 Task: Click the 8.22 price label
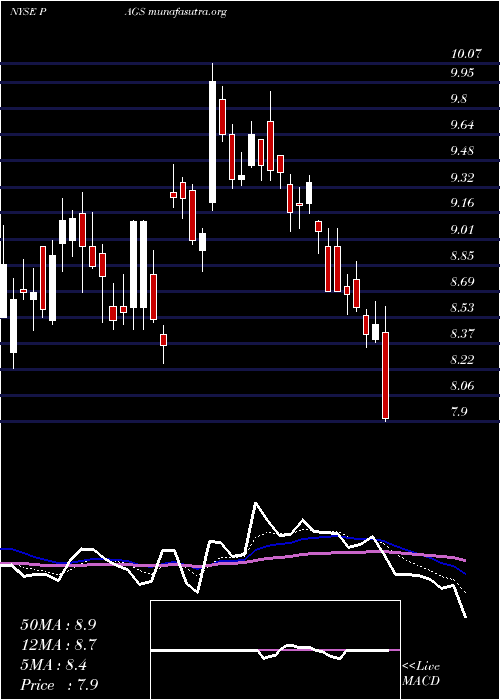click(462, 360)
